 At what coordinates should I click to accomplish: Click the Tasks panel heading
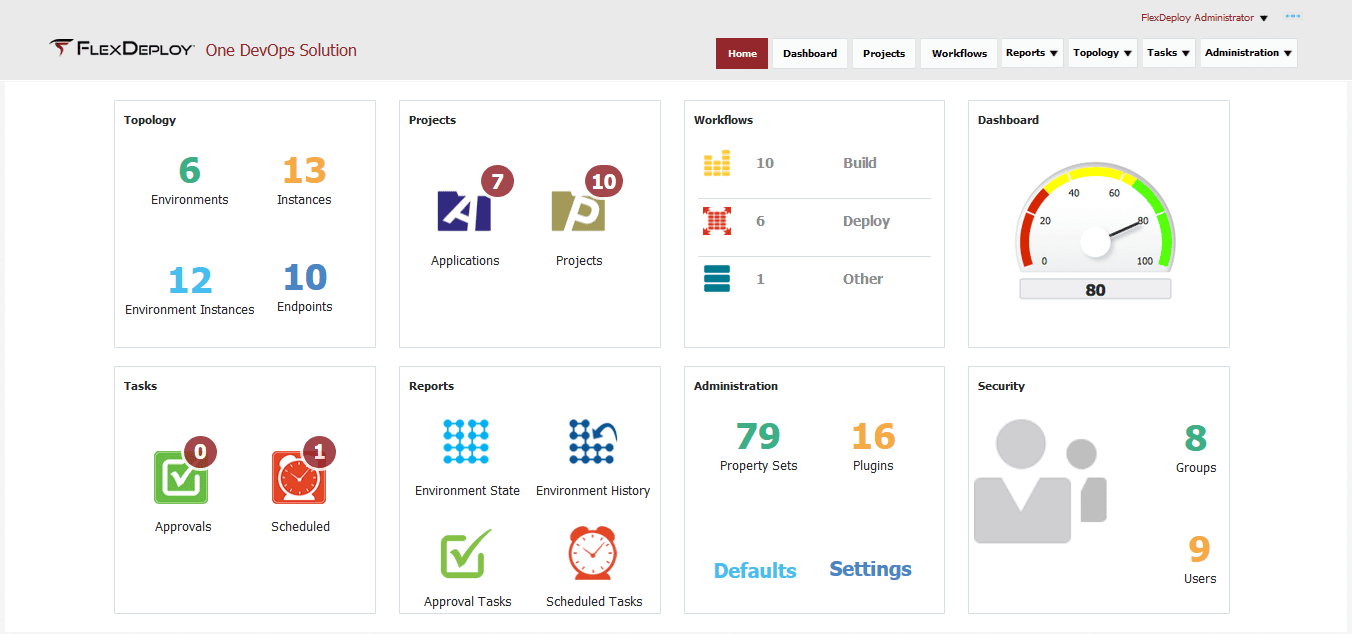(140, 386)
